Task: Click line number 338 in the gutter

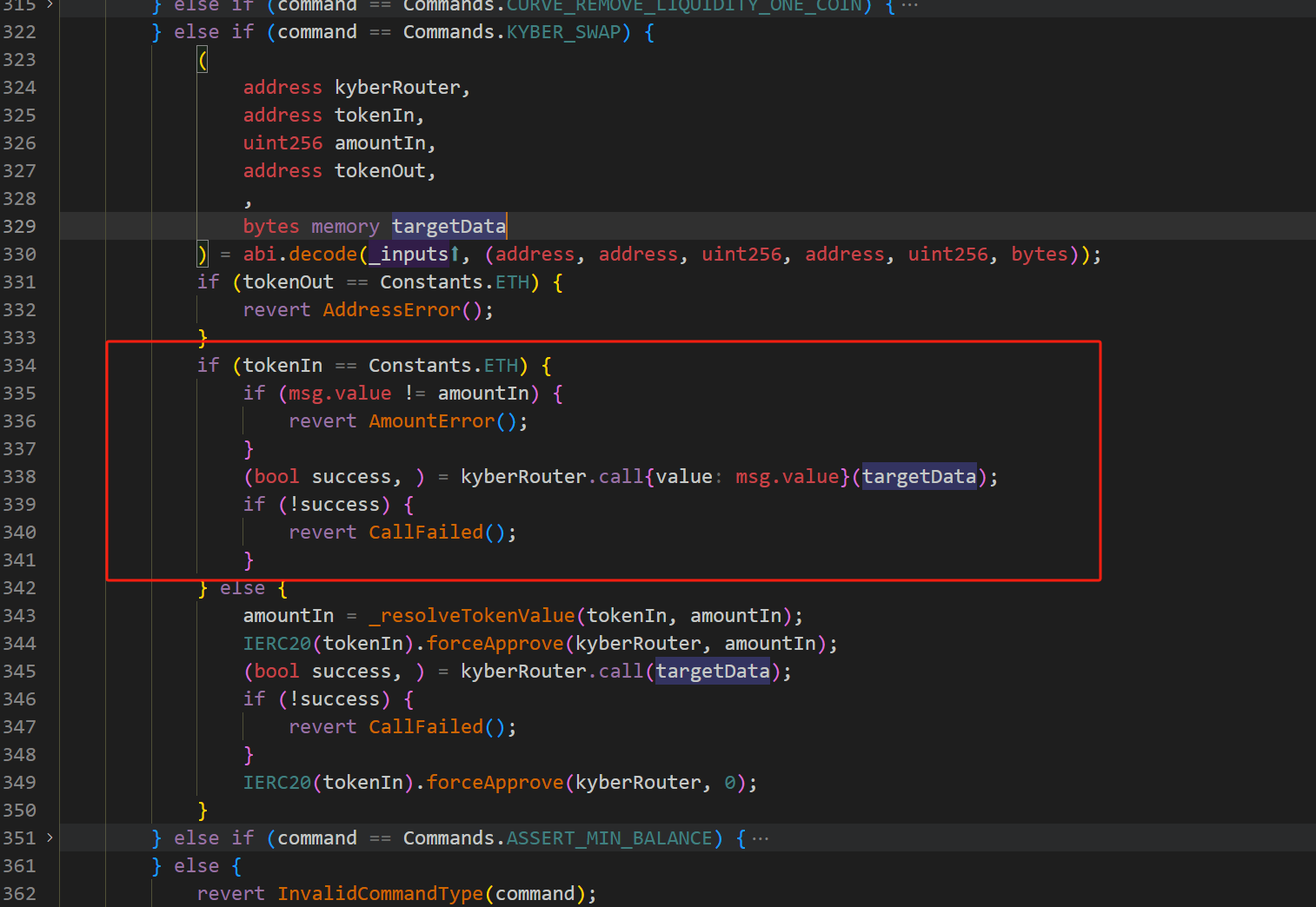Action: (x=19, y=477)
